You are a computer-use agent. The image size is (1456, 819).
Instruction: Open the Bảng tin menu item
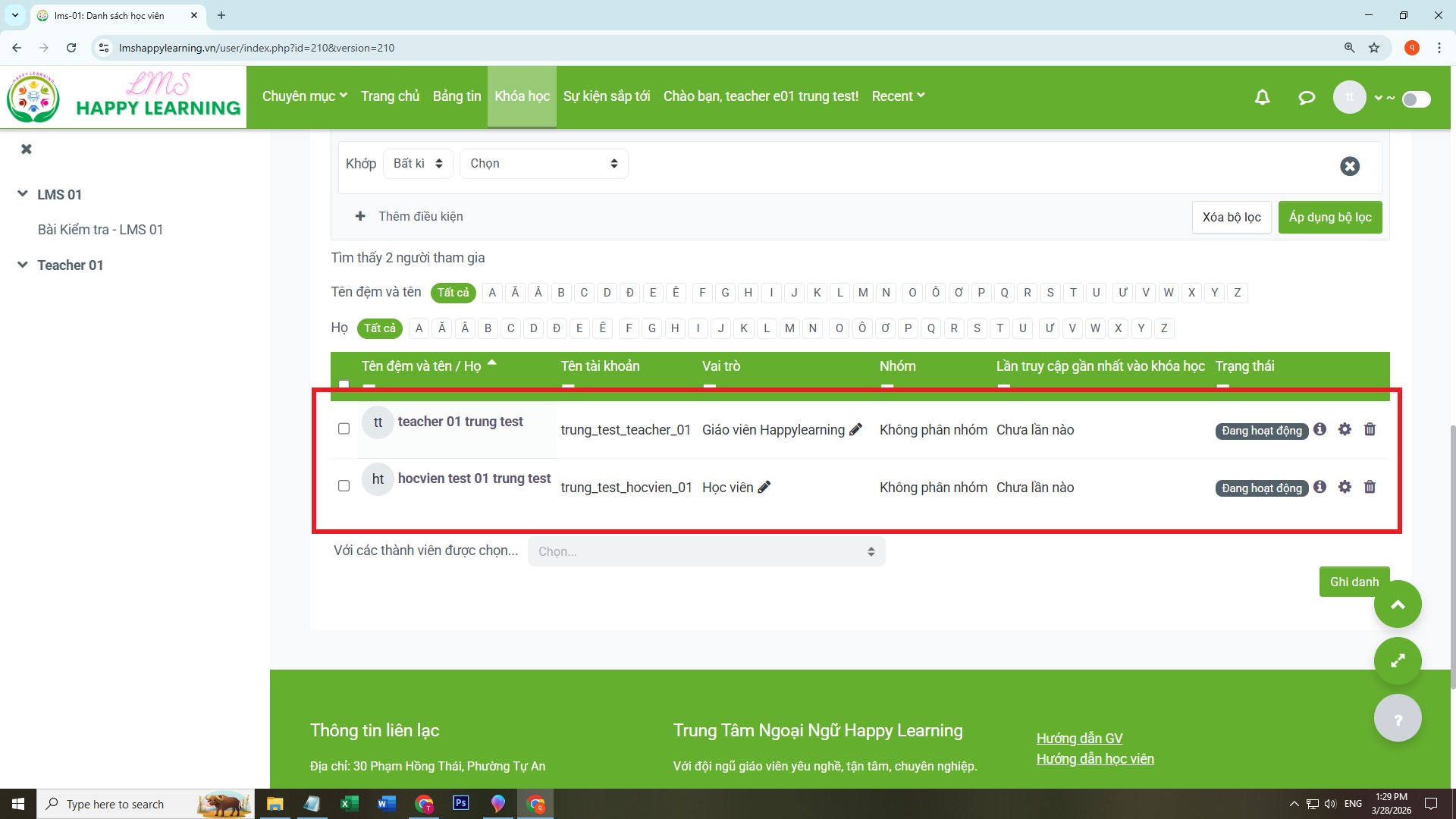[457, 96]
